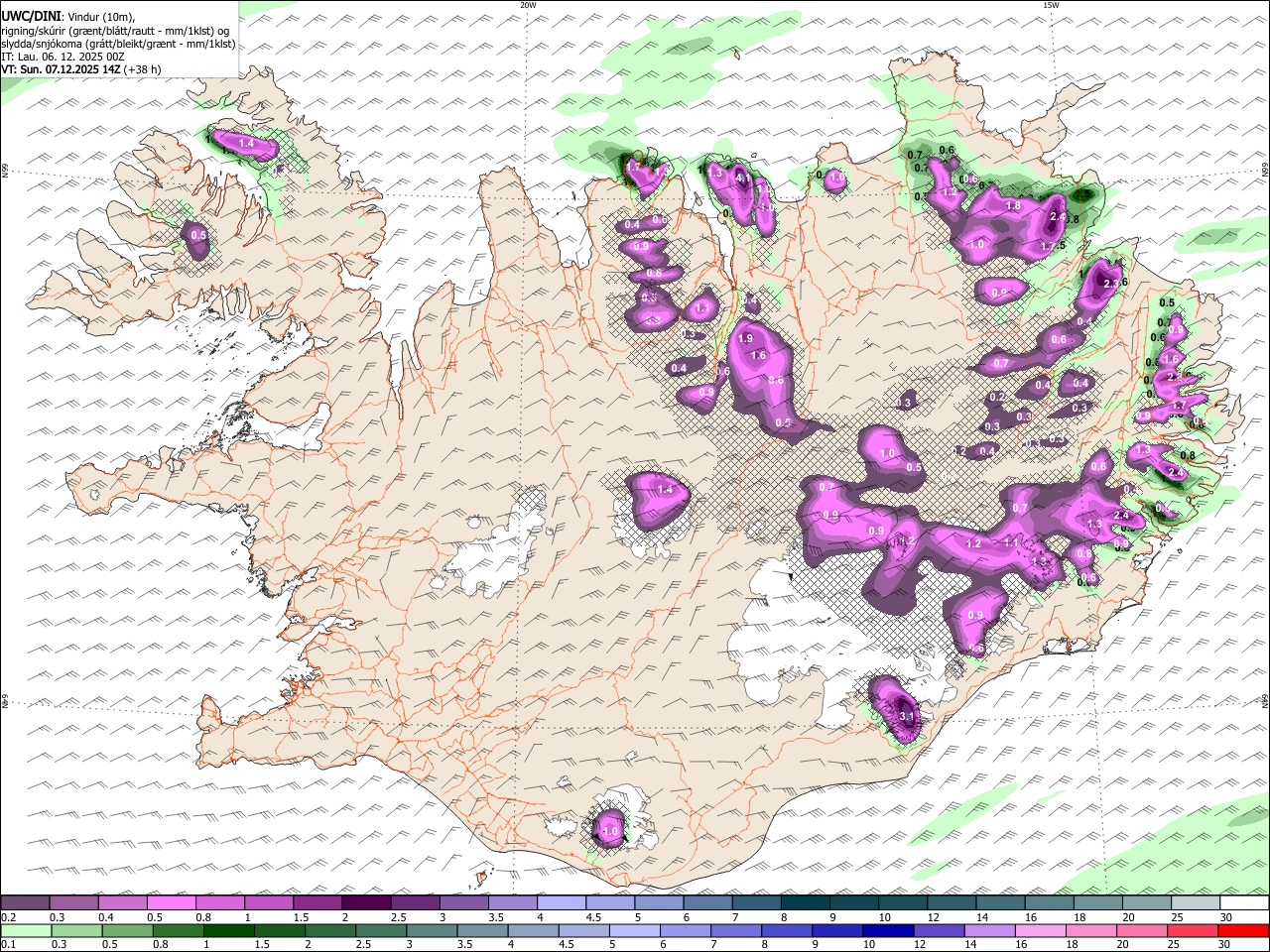Pick the dark teal 8–9 snow swatch

[805, 903]
